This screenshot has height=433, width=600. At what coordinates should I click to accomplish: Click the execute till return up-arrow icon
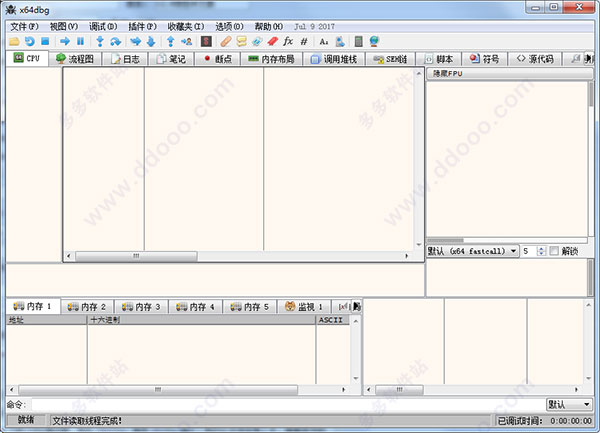click(x=171, y=41)
